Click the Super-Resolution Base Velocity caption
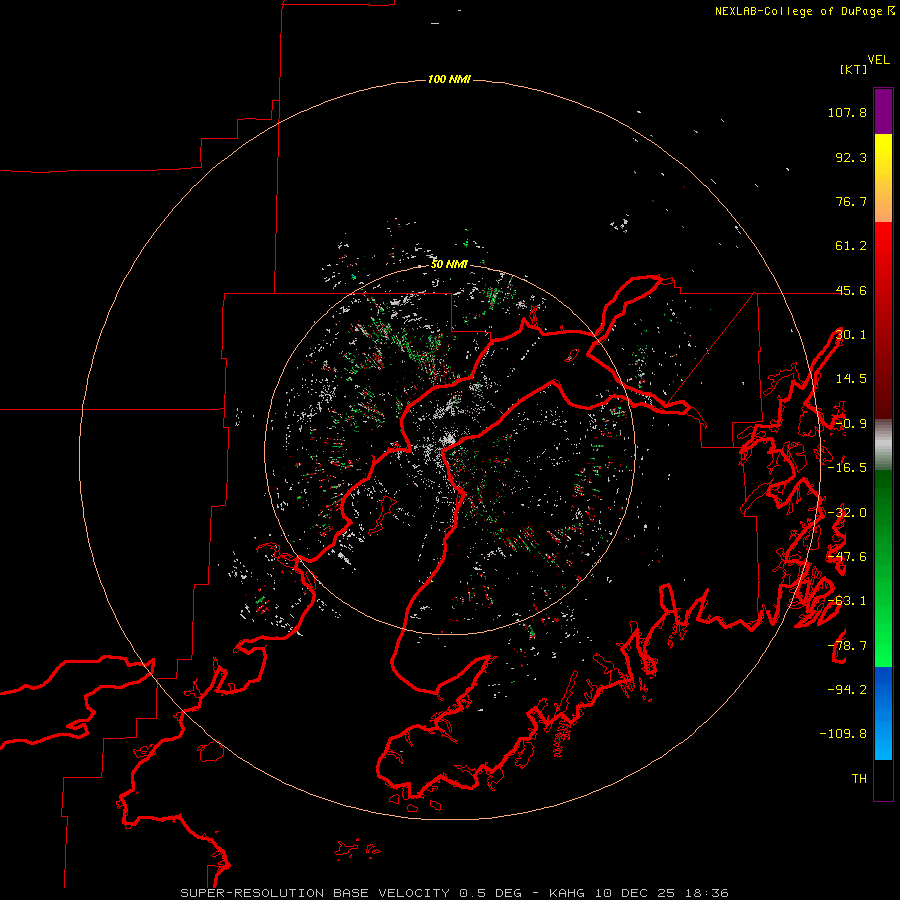Viewport: 900px width, 900px height. [x=454, y=893]
